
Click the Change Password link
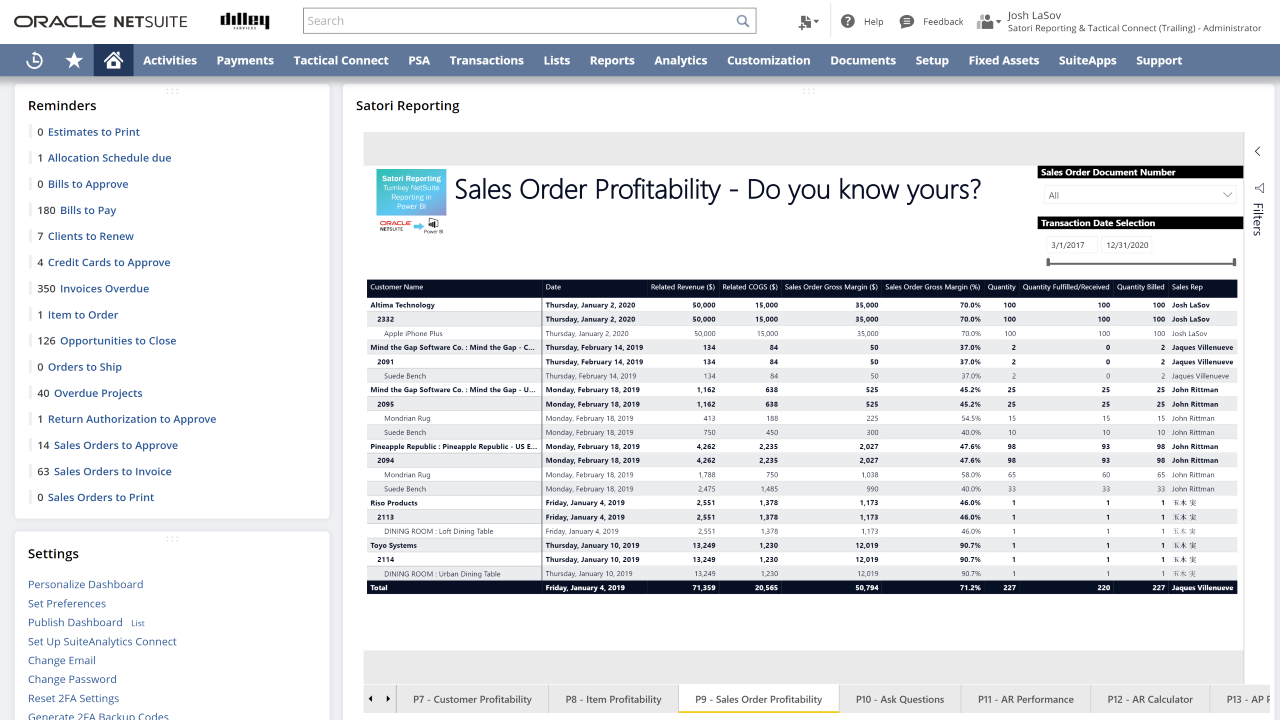[x=72, y=679]
